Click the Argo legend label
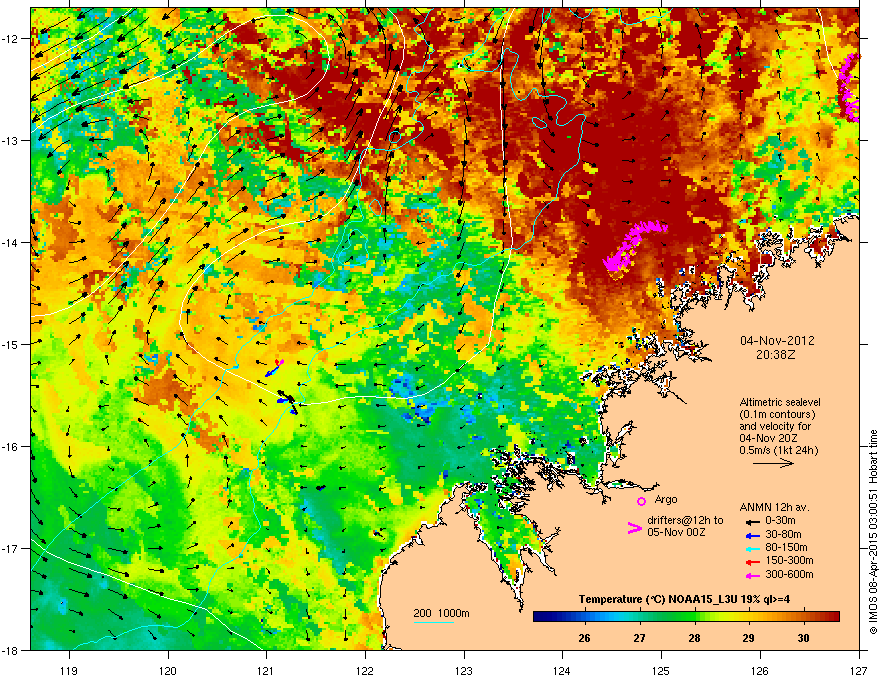Viewport: 880px width, 680px height. (666, 499)
